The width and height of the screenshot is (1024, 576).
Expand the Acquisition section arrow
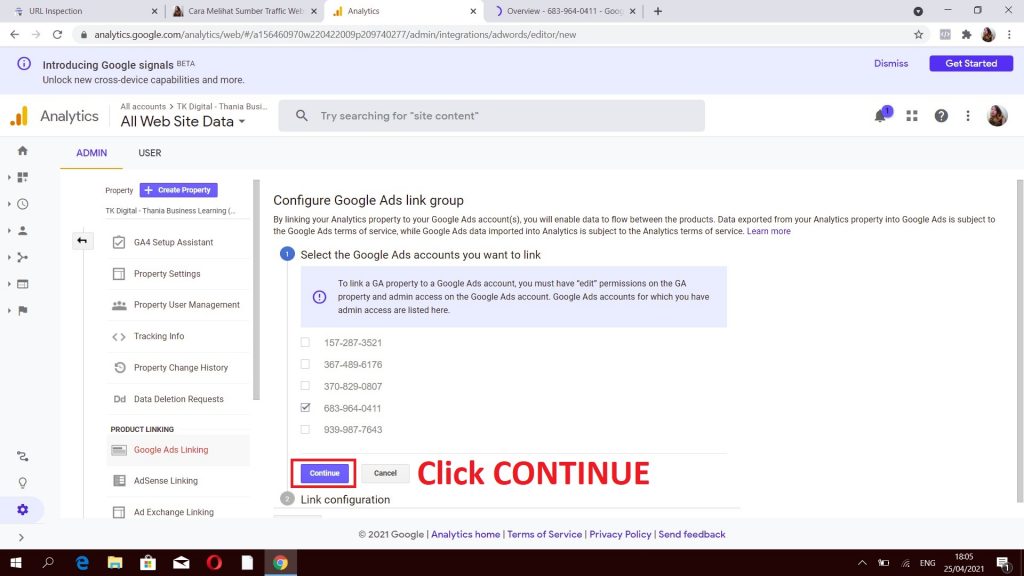coord(9,257)
